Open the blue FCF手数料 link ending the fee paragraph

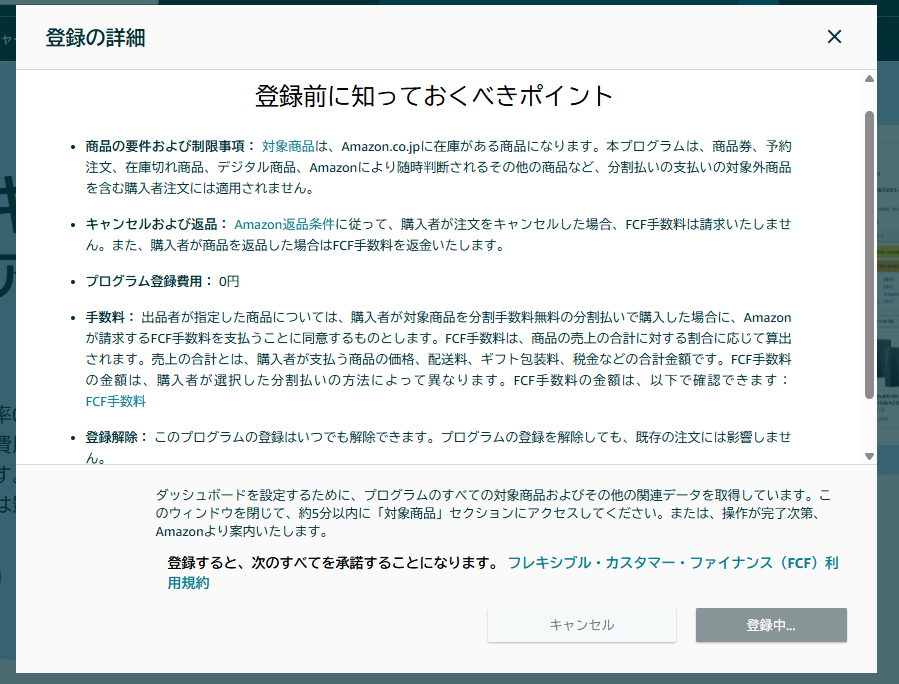[116, 401]
